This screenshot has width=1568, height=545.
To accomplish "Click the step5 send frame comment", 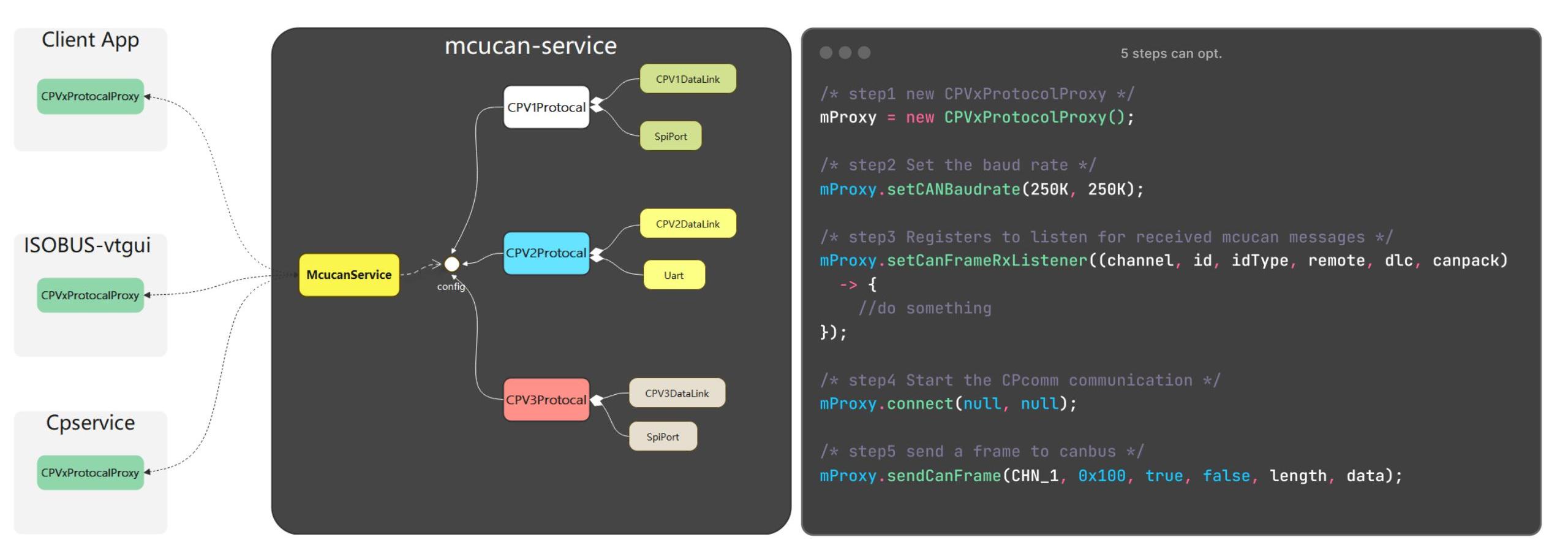I will (982, 451).
